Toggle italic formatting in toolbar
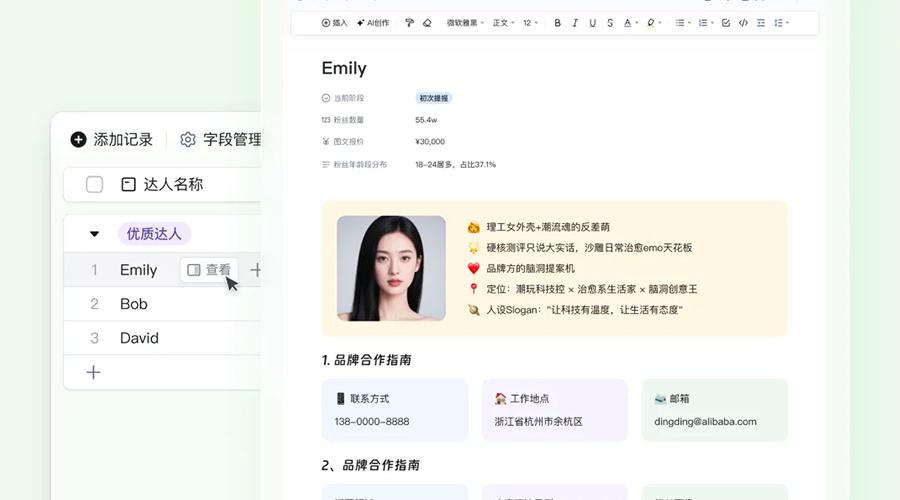 575,23
